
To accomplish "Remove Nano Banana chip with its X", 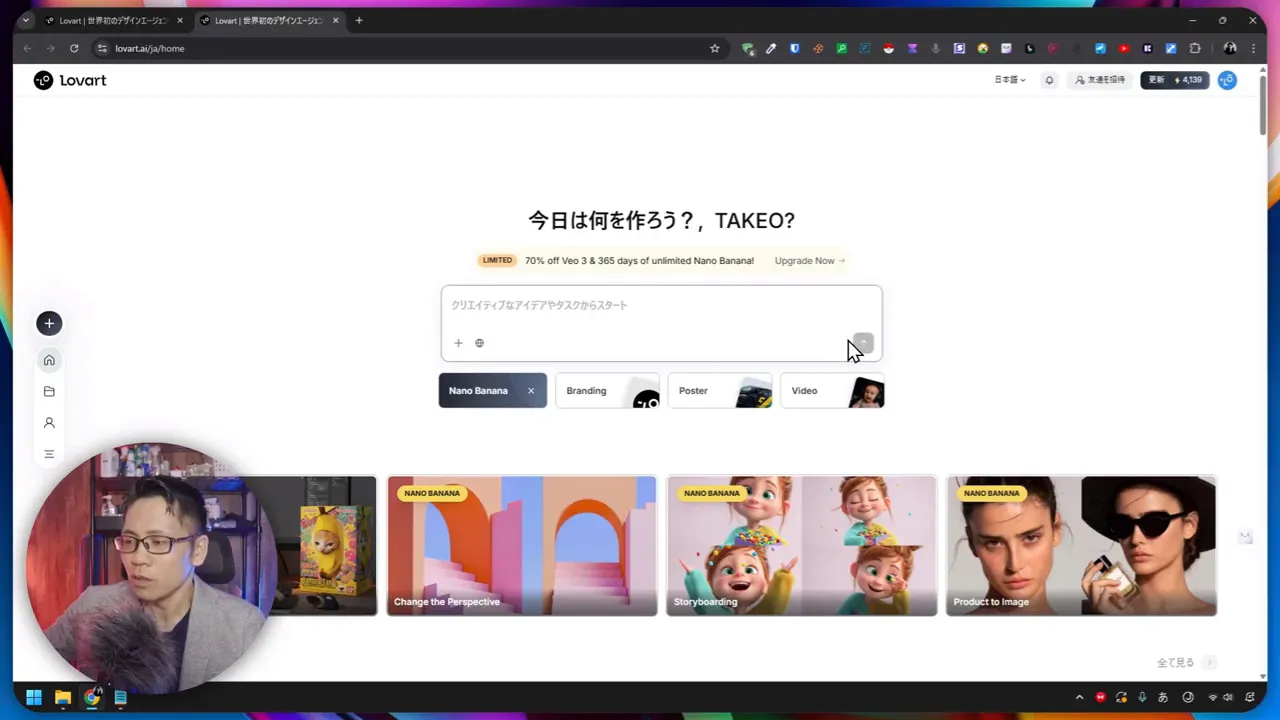I will (531, 391).
